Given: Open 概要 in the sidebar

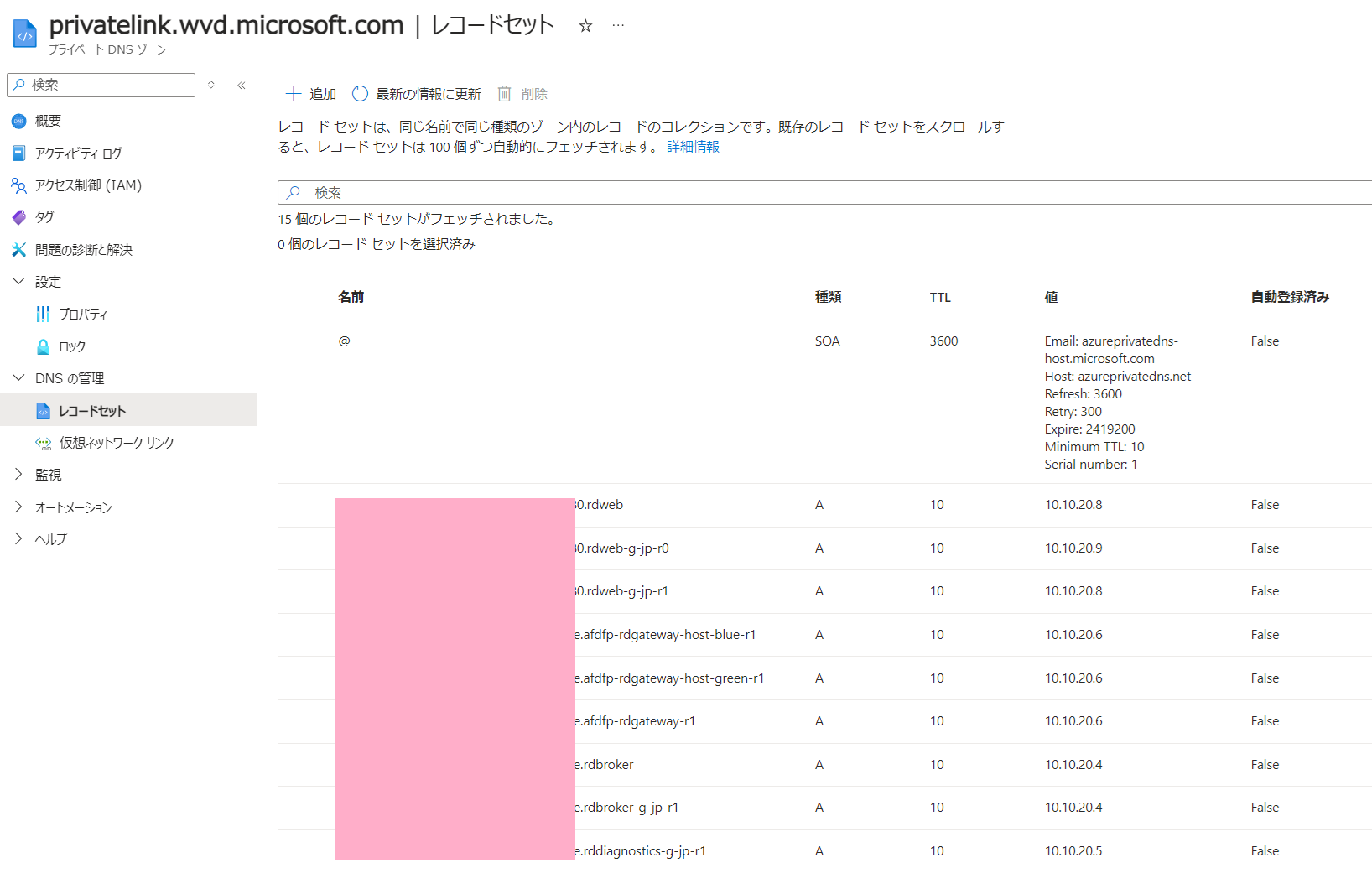Looking at the screenshot, I should [48, 121].
